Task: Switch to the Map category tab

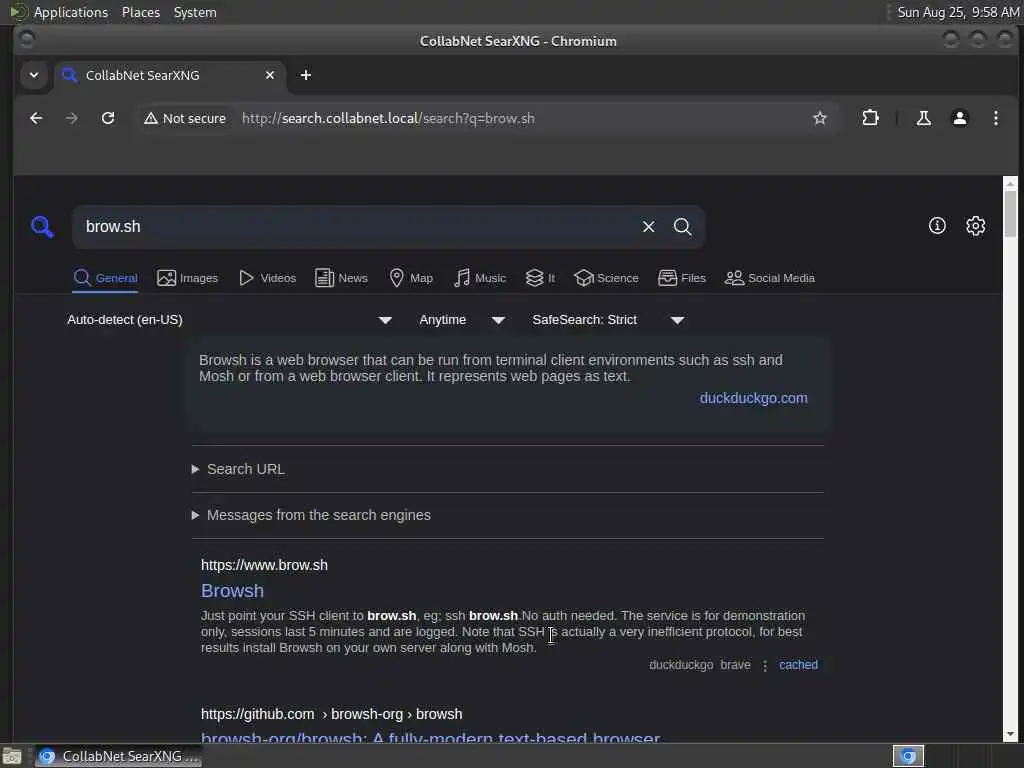Action: click(411, 278)
